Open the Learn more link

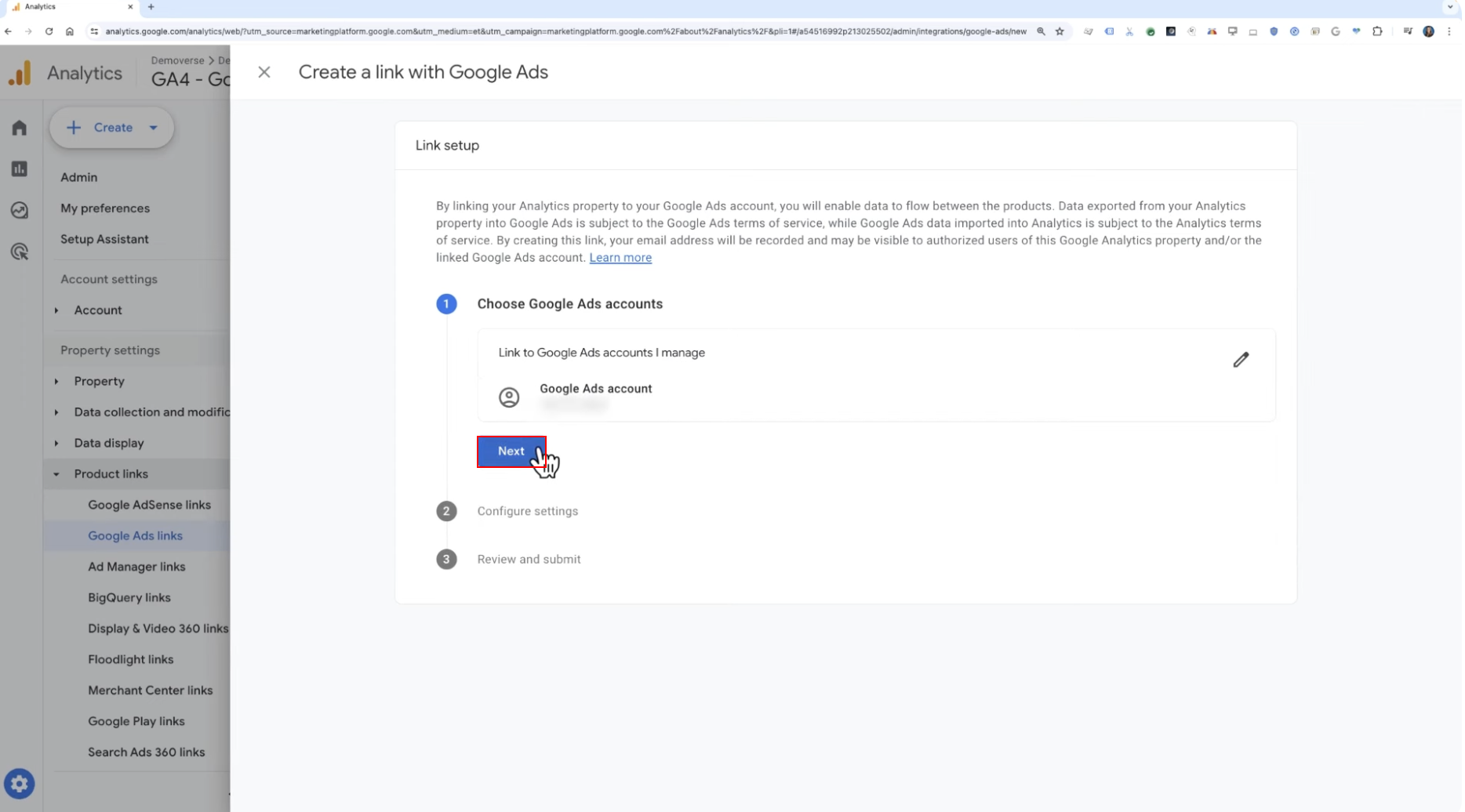click(x=621, y=258)
